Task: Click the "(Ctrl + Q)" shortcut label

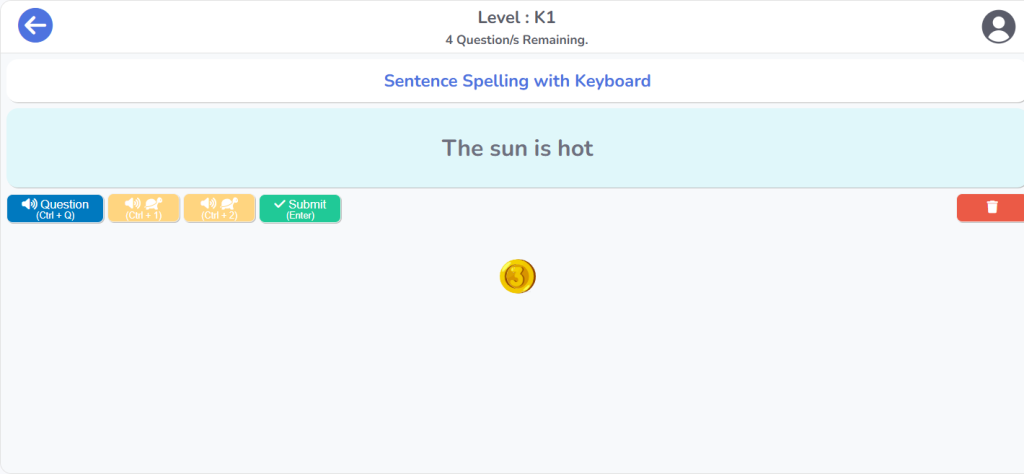Action: pyautogui.click(x=55, y=216)
